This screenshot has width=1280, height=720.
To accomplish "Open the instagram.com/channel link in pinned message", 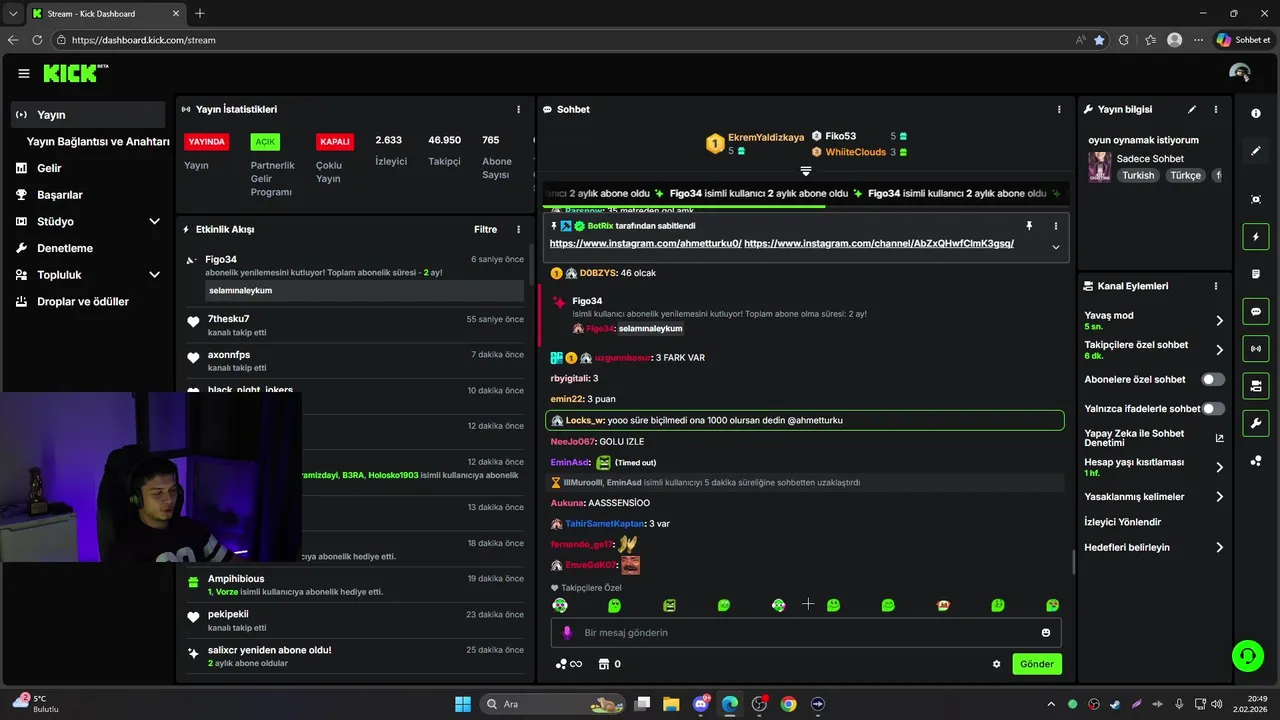I will point(879,243).
